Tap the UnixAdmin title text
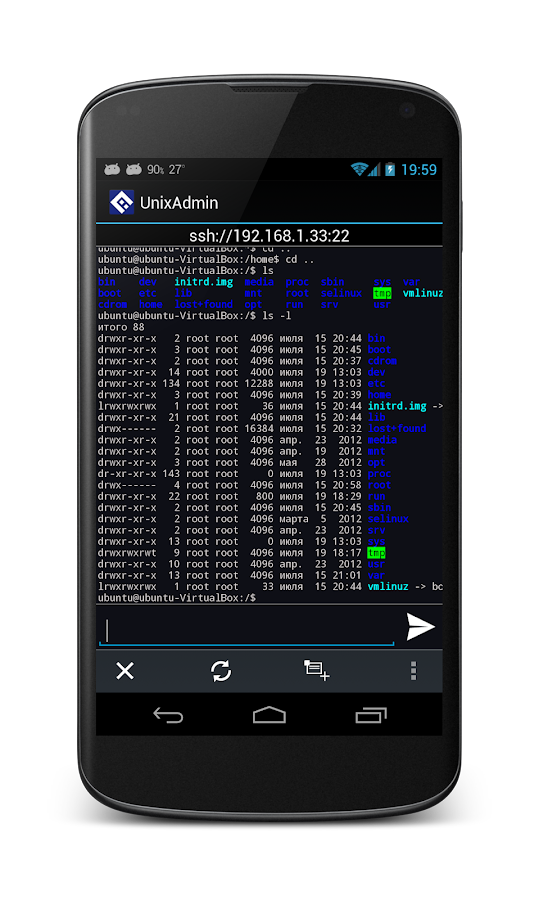 coord(179,203)
